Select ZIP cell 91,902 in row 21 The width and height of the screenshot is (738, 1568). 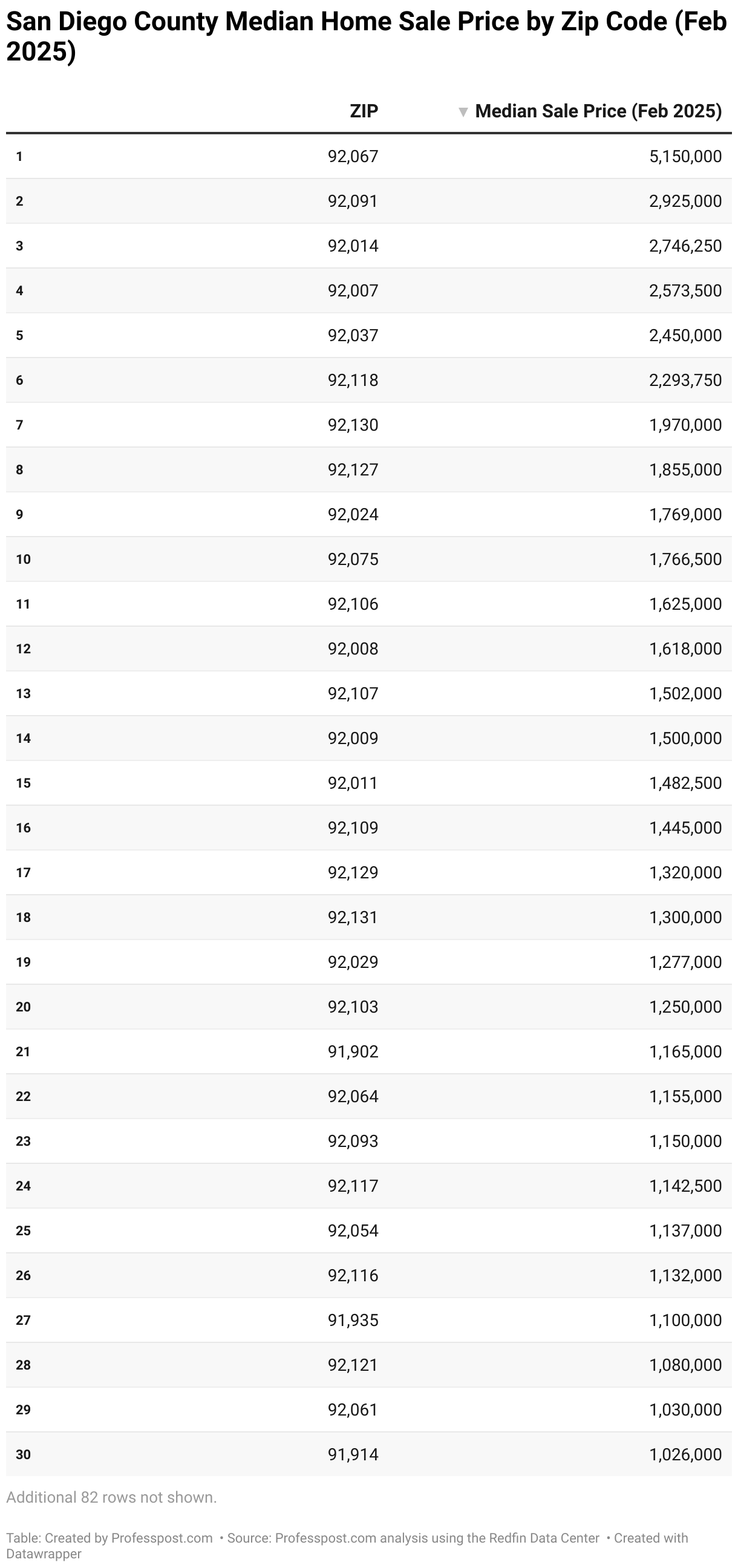(x=353, y=1051)
